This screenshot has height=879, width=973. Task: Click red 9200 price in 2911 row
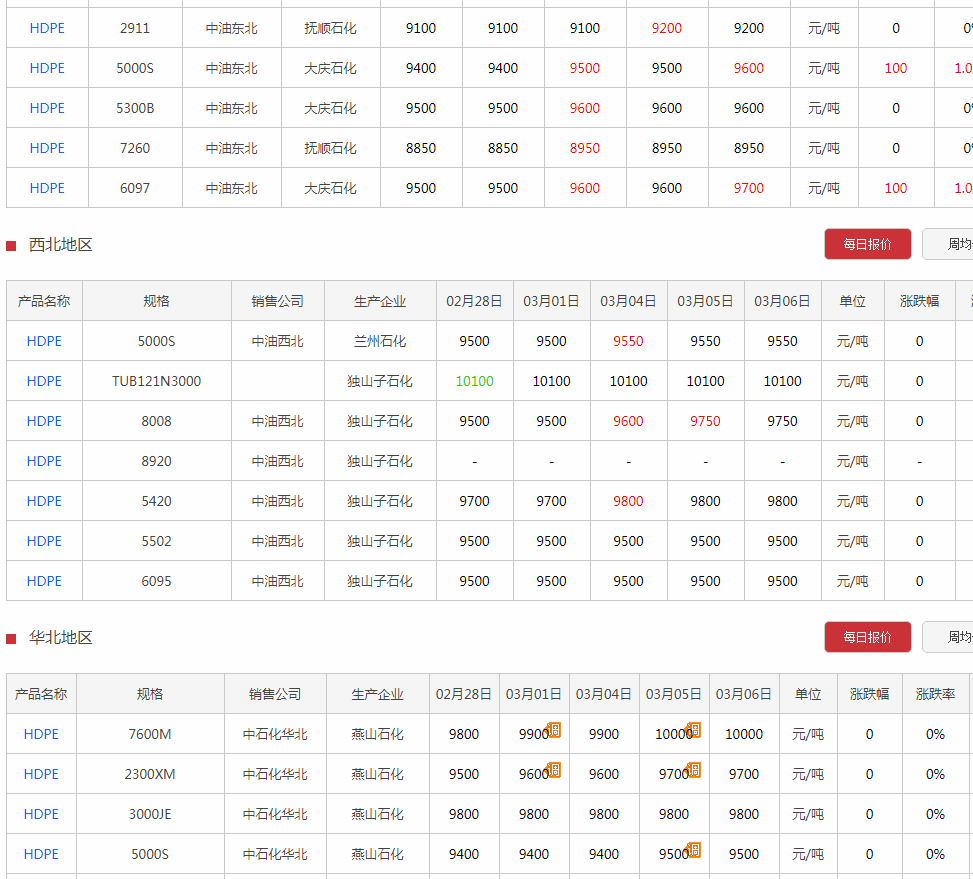pyautogui.click(x=667, y=29)
